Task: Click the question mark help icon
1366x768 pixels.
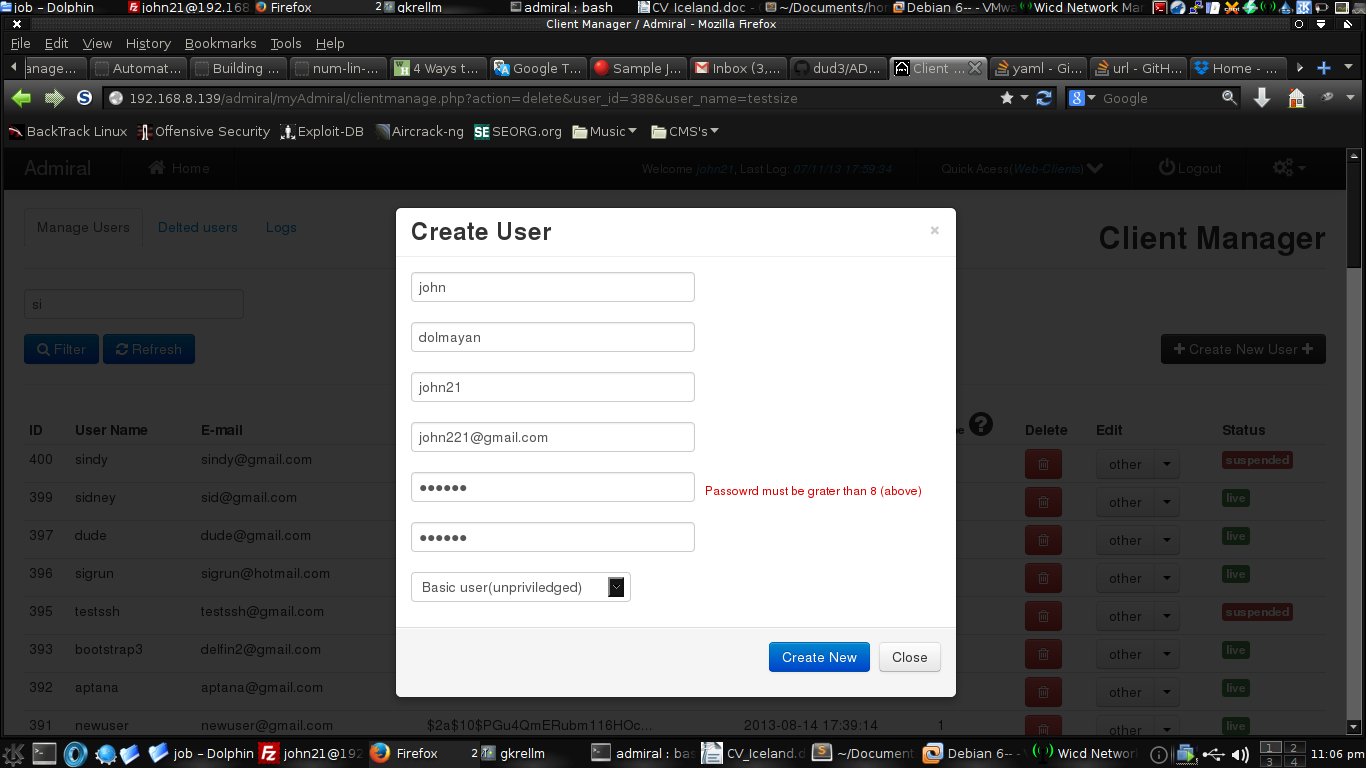Action: coord(981,424)
